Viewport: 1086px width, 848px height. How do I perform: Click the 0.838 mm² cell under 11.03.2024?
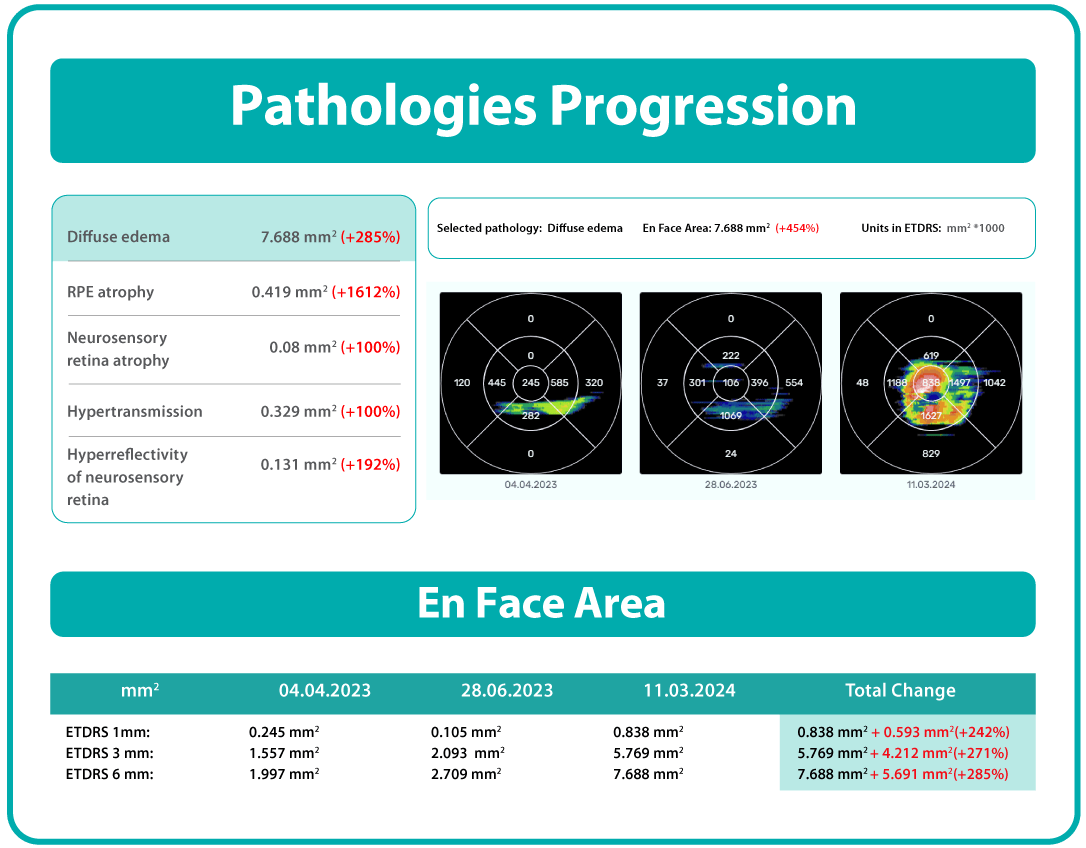648,732
